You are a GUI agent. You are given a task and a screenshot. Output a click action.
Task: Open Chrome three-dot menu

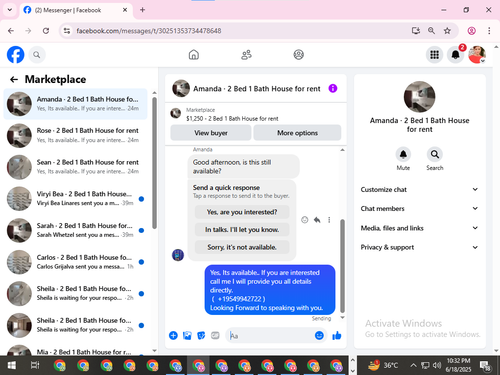(489, 31)
